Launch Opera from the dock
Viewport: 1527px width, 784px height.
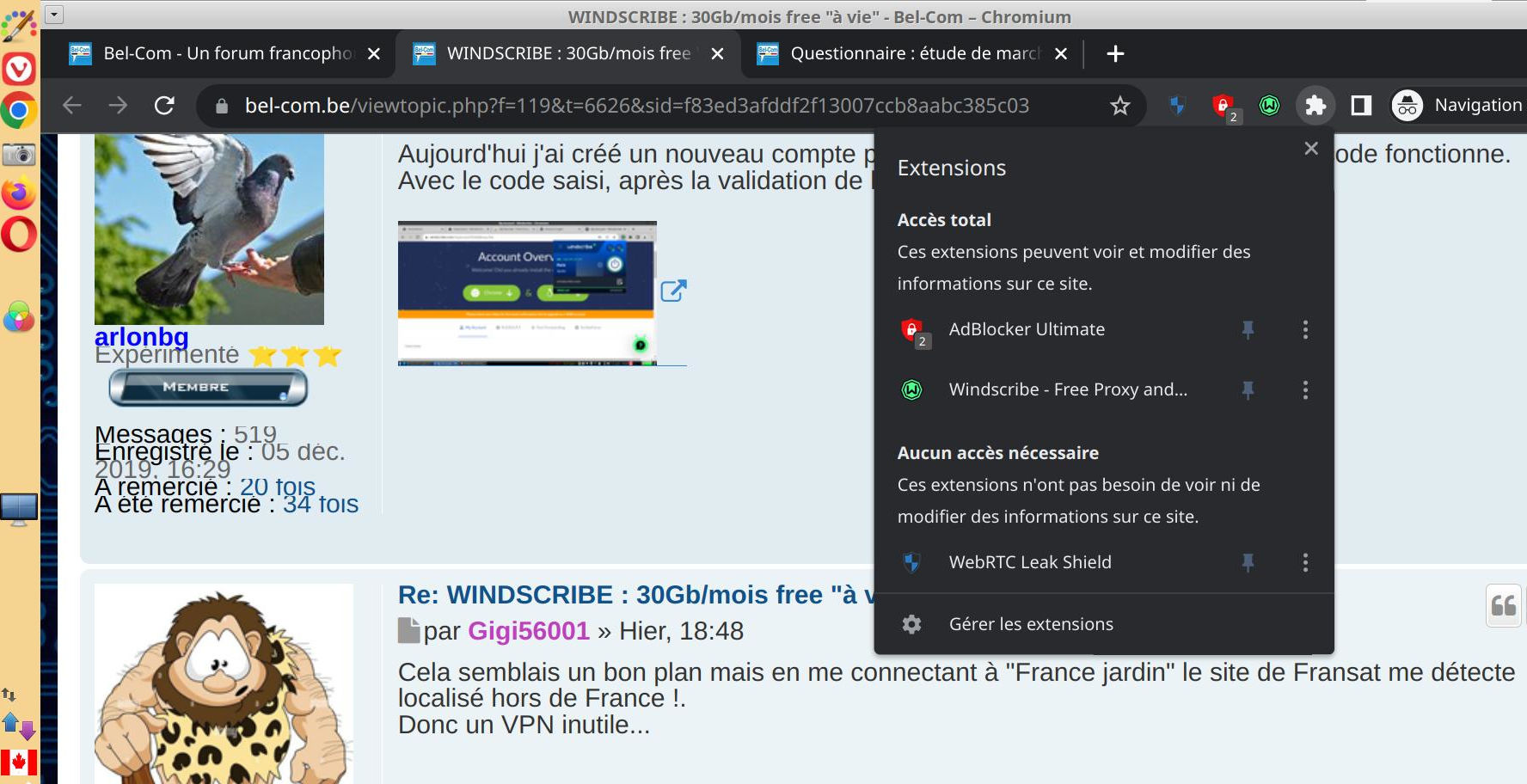coord(19,234)
